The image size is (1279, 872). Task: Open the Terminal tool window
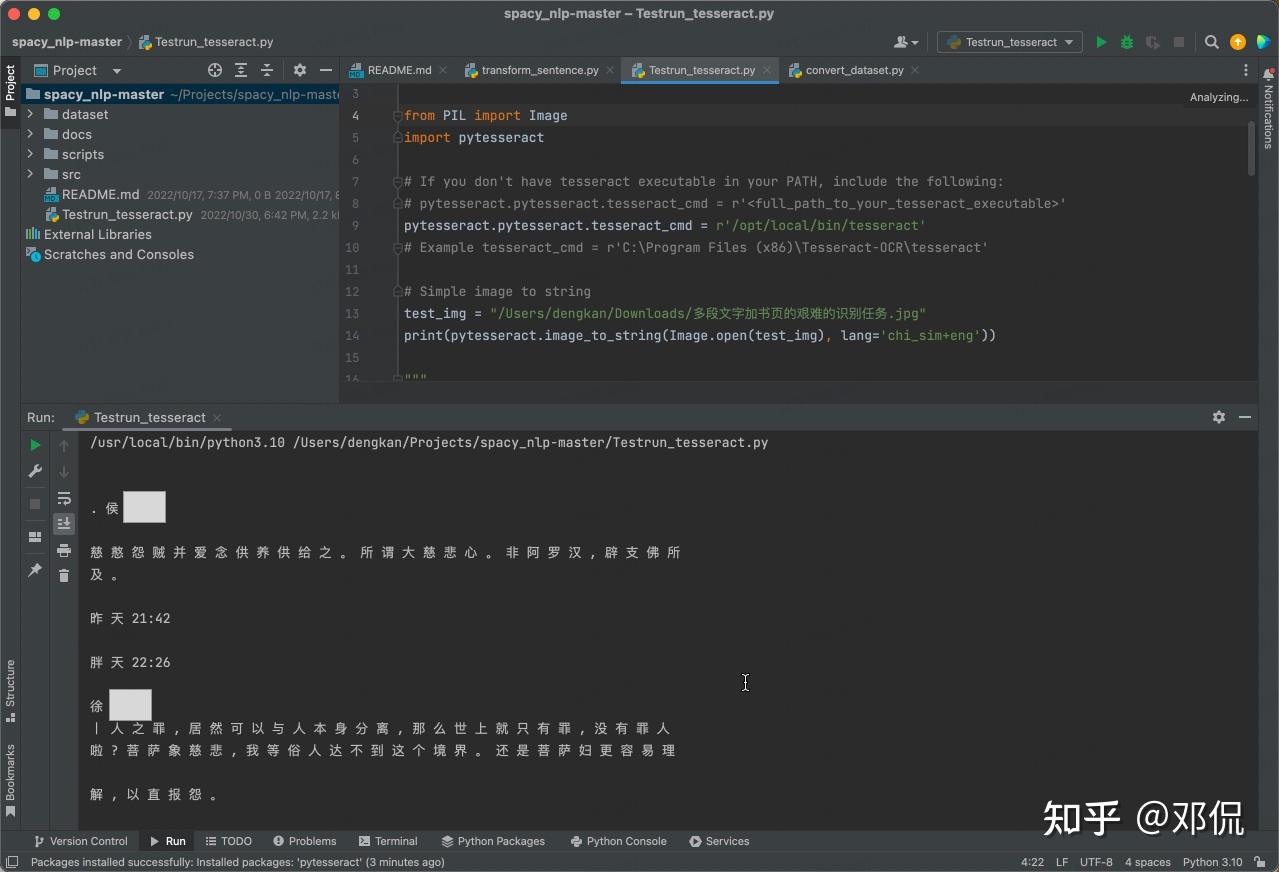[388, 841]
